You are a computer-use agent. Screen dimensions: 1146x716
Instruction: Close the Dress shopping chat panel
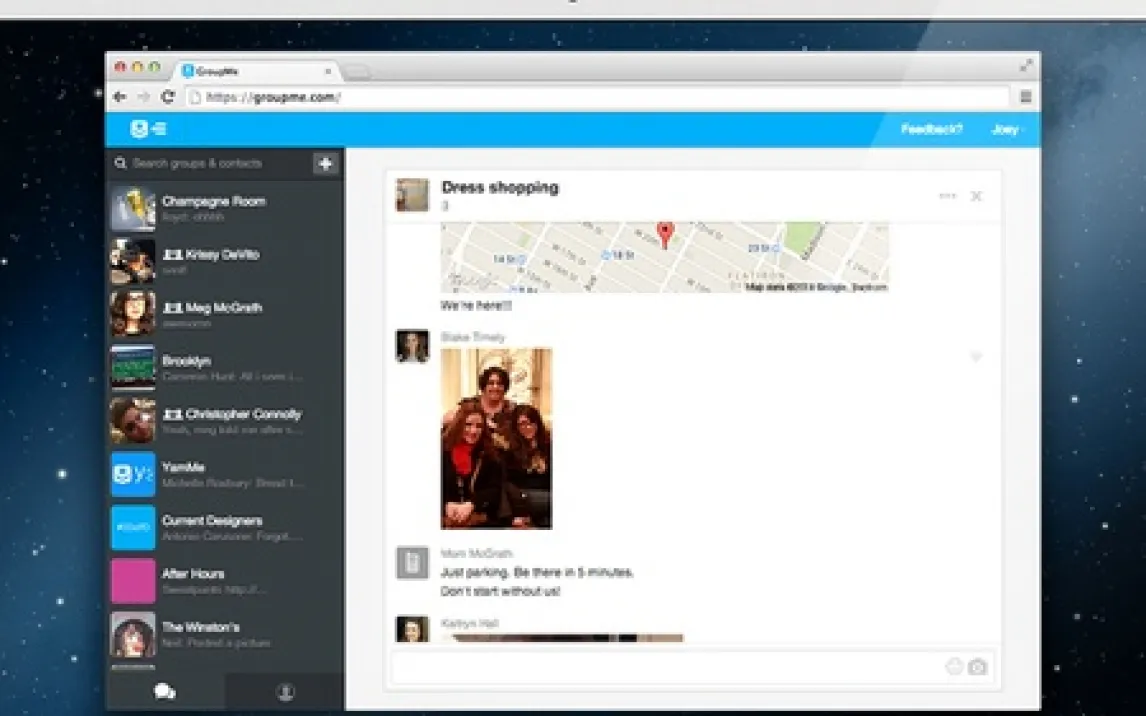click(x=976, y=196)
